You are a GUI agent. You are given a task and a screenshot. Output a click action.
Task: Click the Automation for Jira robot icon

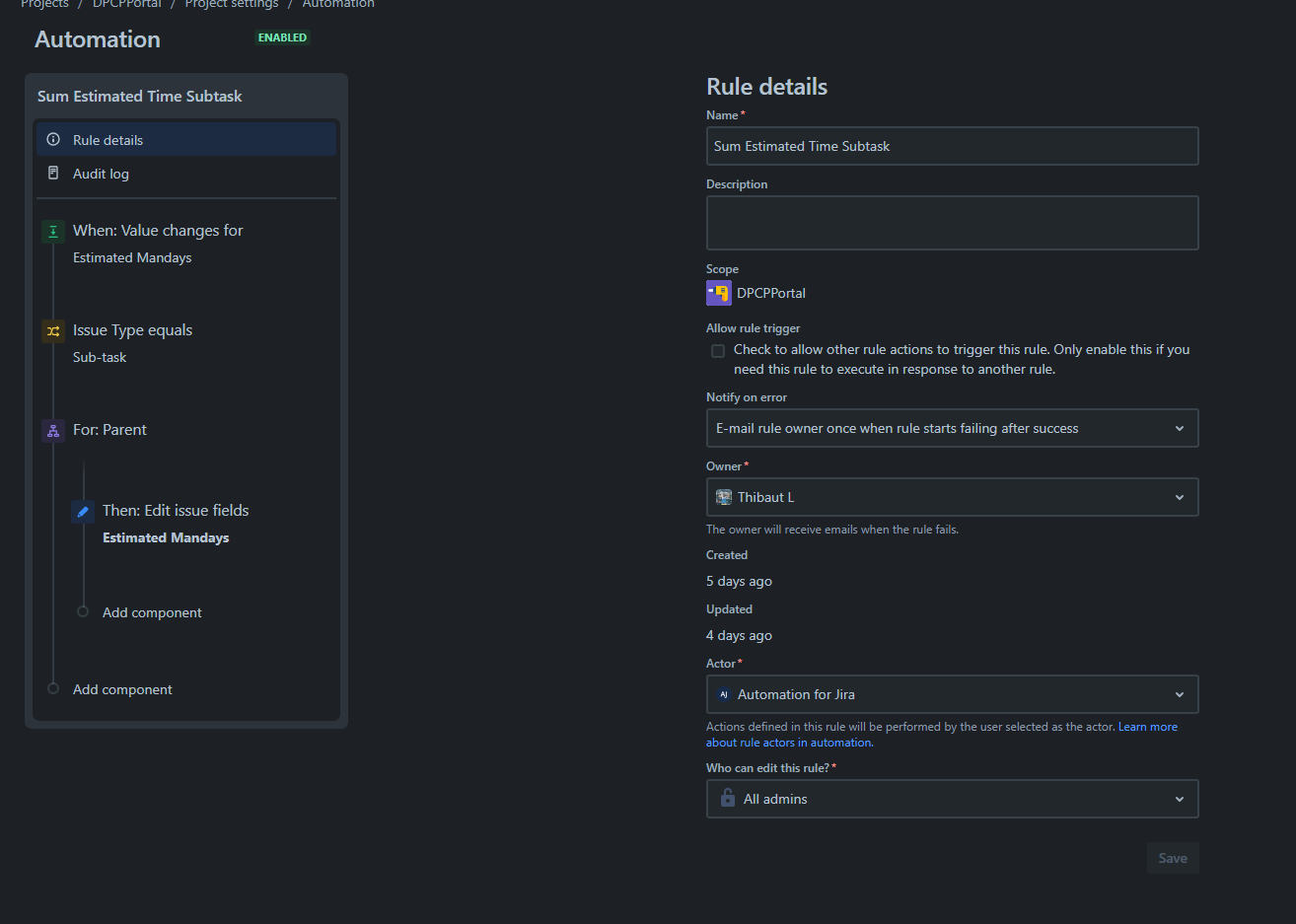(x=723, y=694)
